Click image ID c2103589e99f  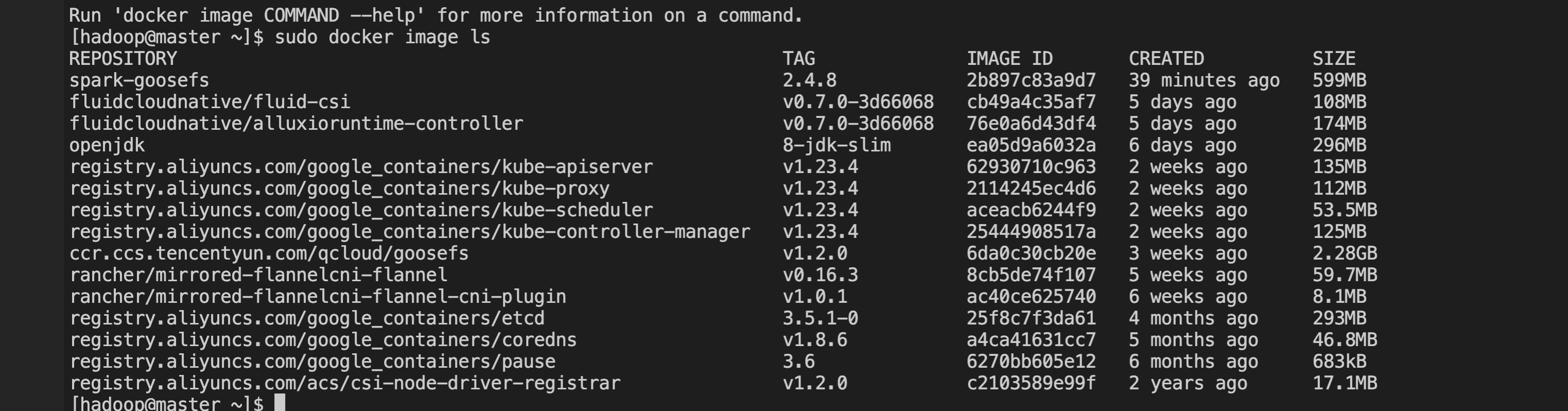[1031, 383]
